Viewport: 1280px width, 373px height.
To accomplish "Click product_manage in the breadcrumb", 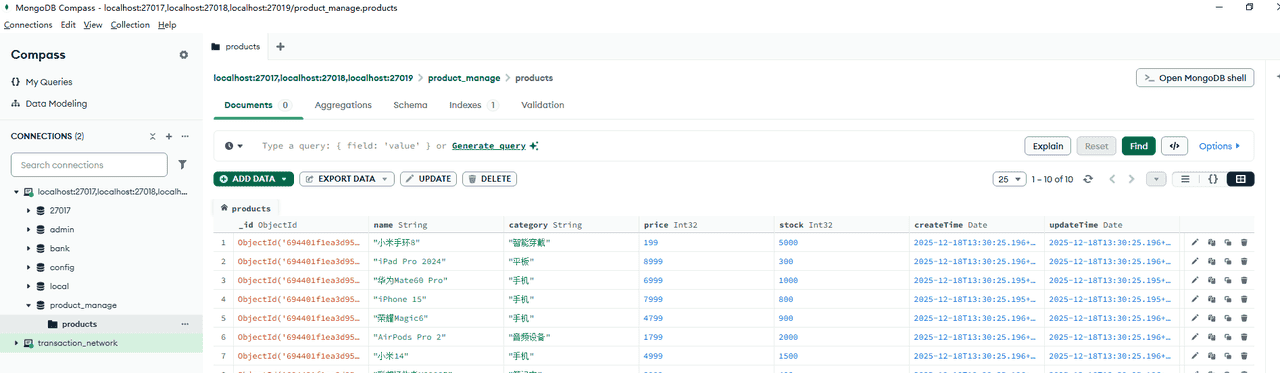I will pyautogui.click(x=464, y=78).
